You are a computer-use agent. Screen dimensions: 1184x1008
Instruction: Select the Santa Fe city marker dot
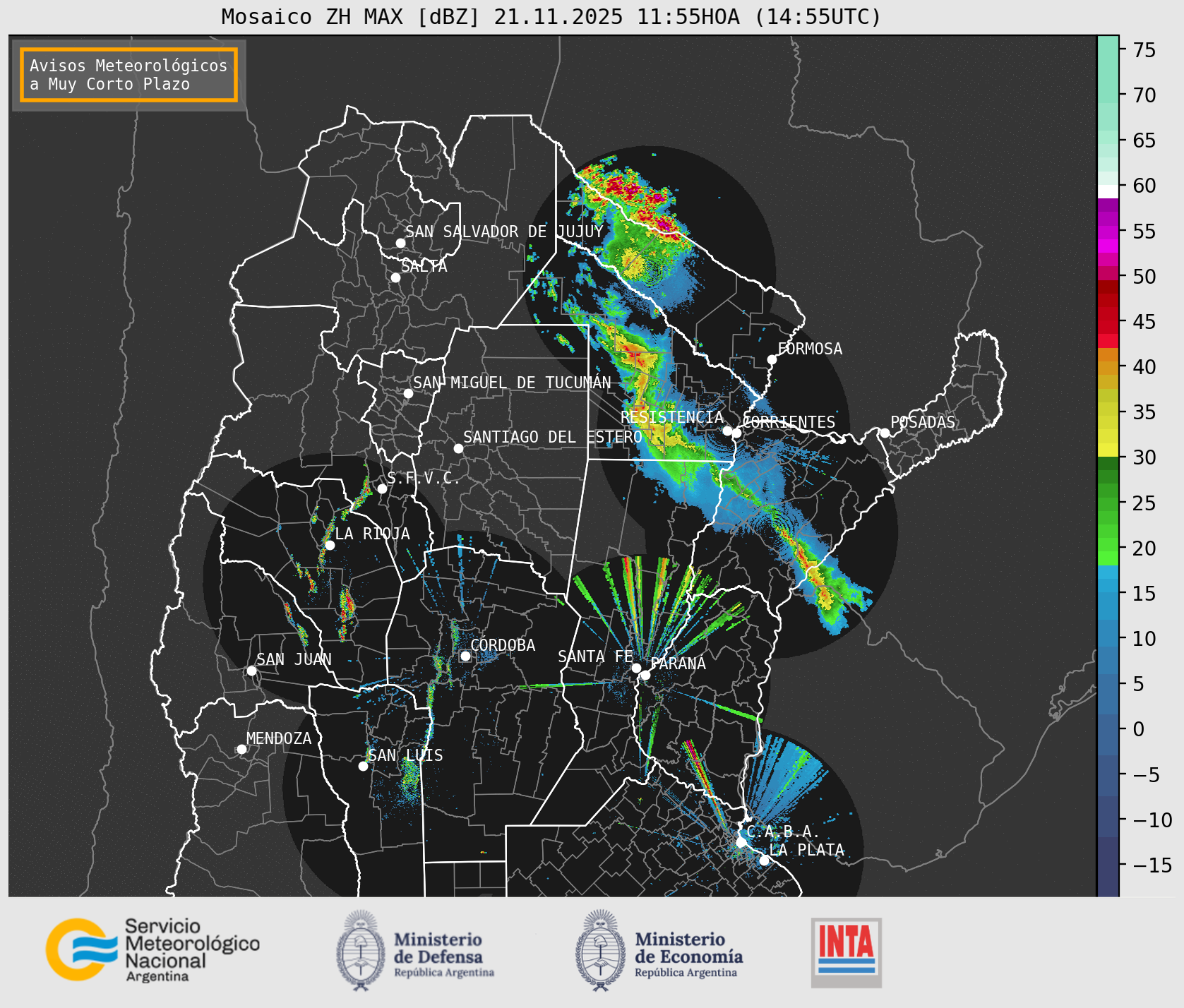point(636,668)
